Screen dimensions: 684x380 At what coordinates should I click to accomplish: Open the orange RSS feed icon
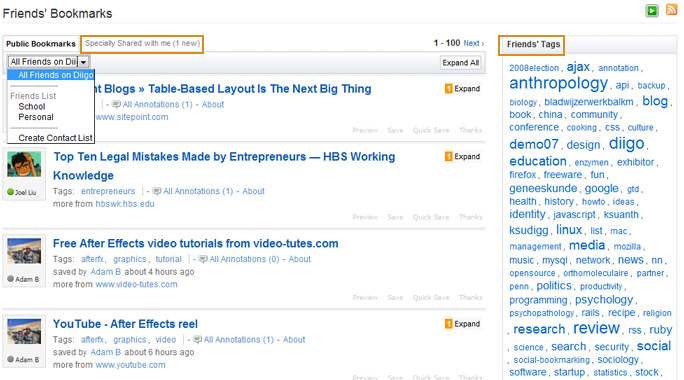coord(671,10)
